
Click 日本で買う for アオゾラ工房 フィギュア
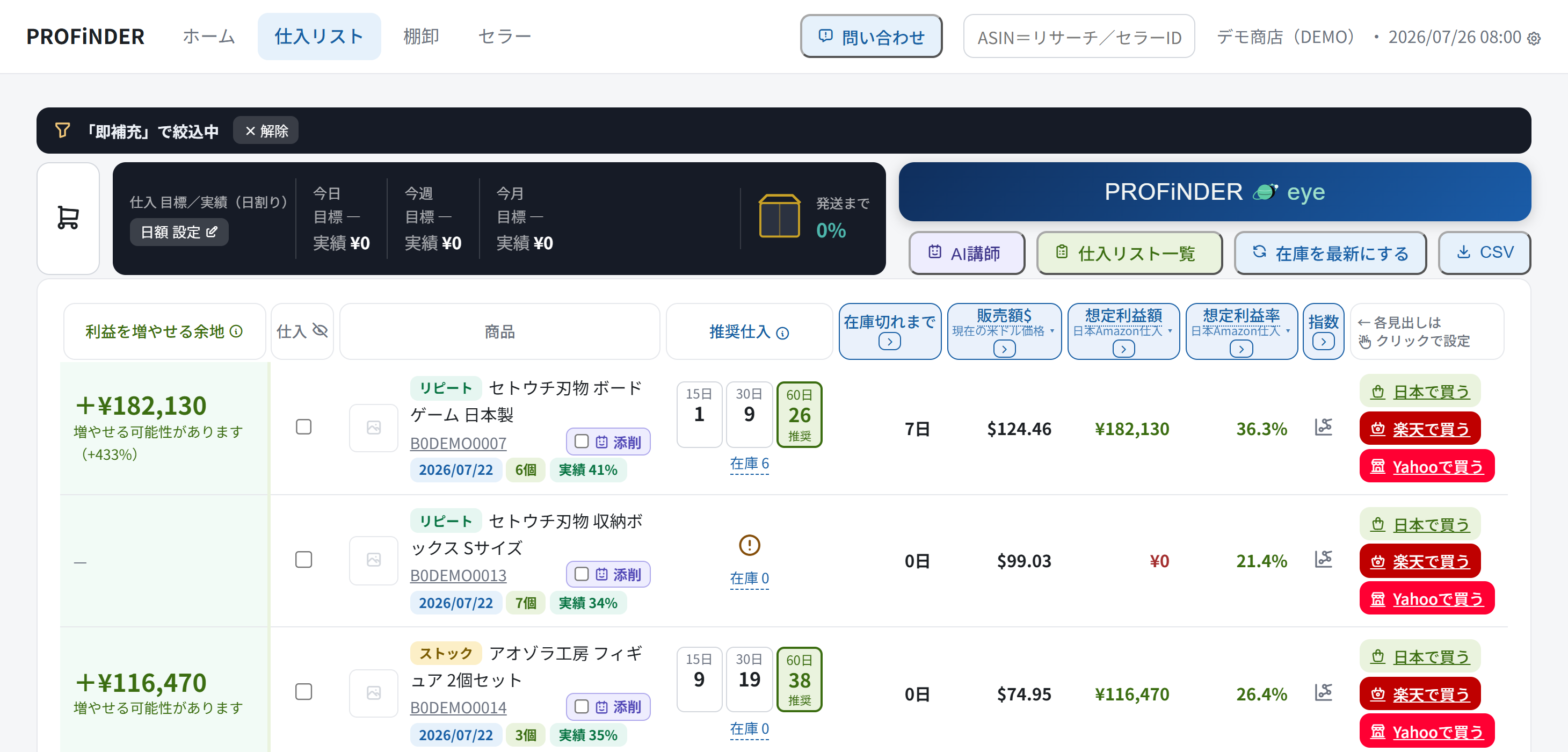(1420, 656)
